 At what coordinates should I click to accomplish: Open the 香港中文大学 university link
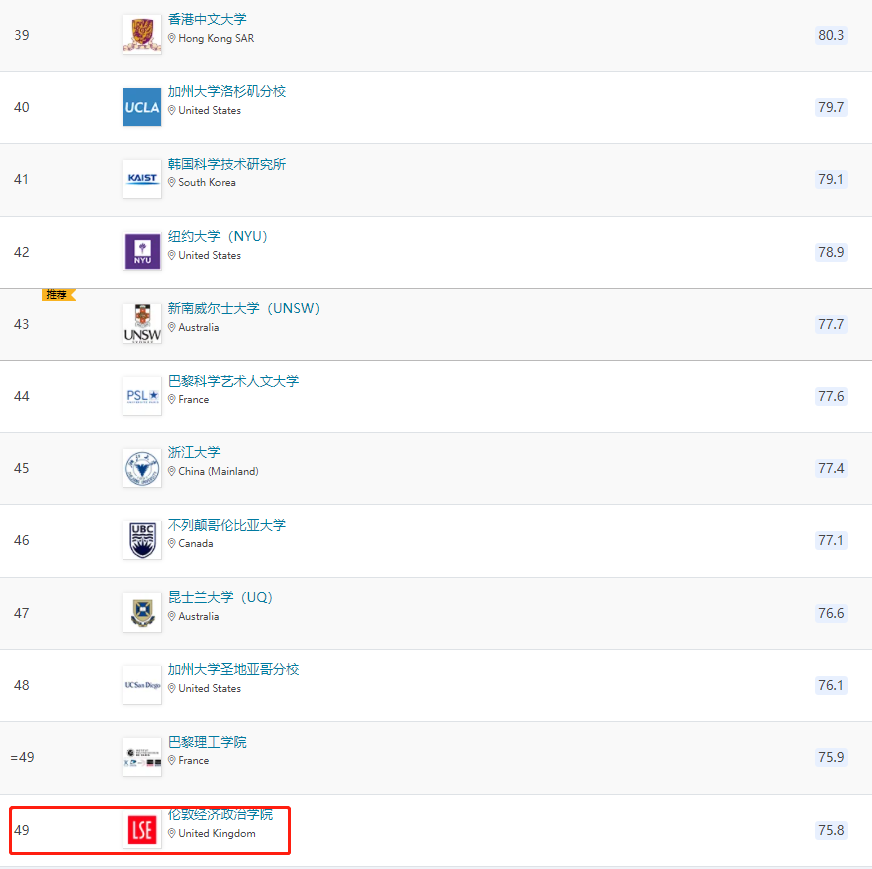[207, 19]
